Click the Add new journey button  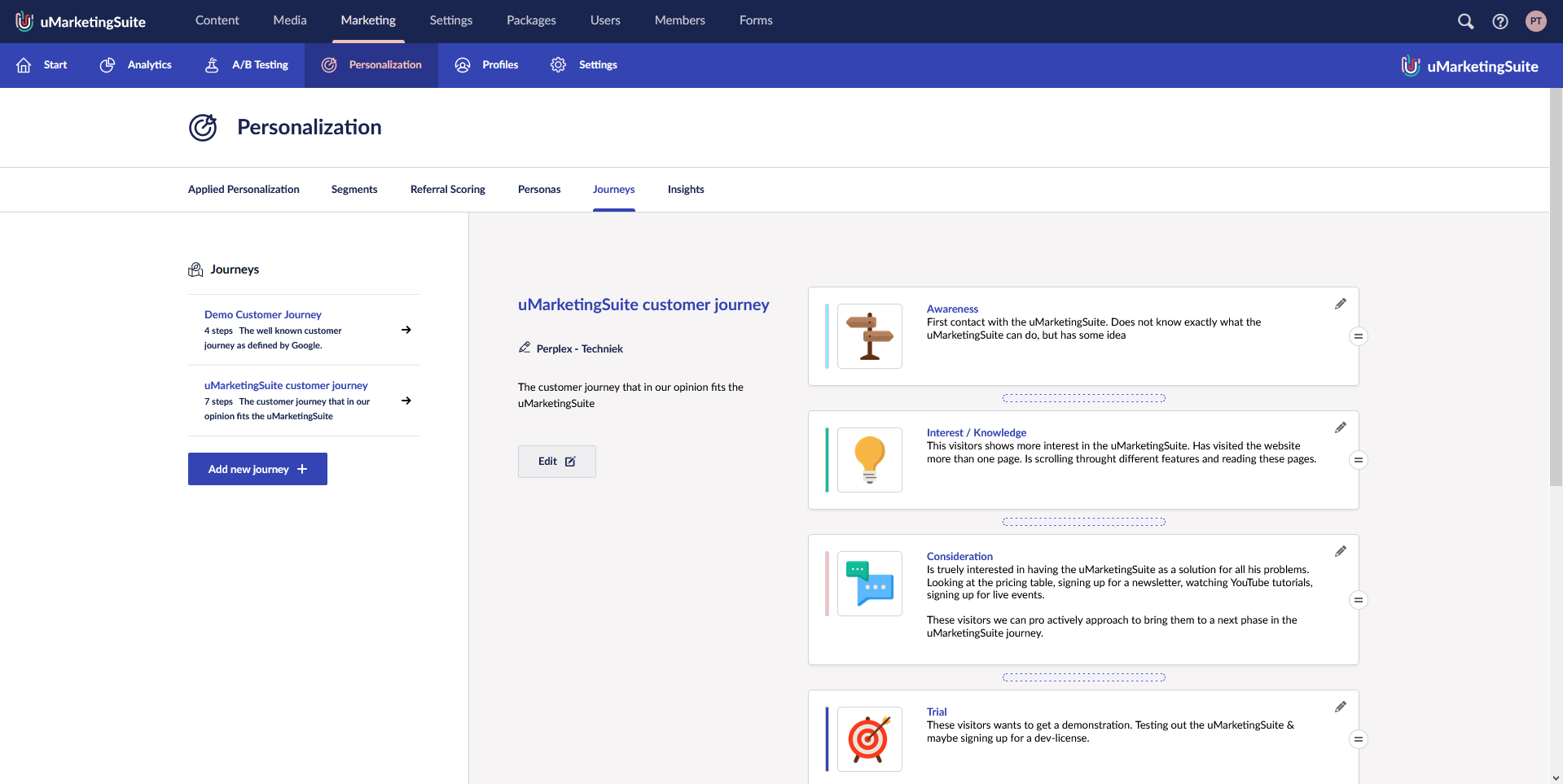tap(257, 469)
